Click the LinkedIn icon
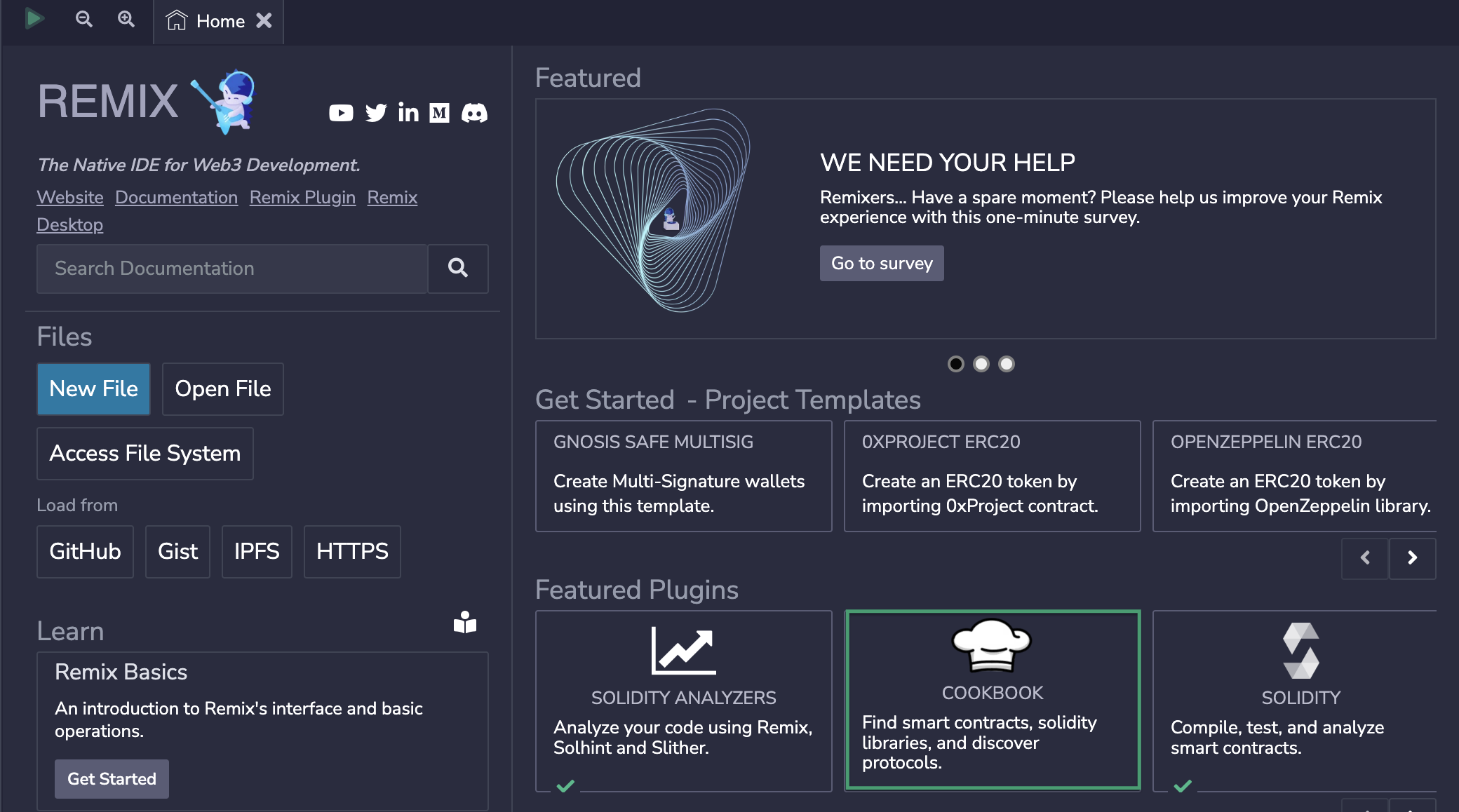Viewport: 1459px width, 812px height. [x=408, y=113]
